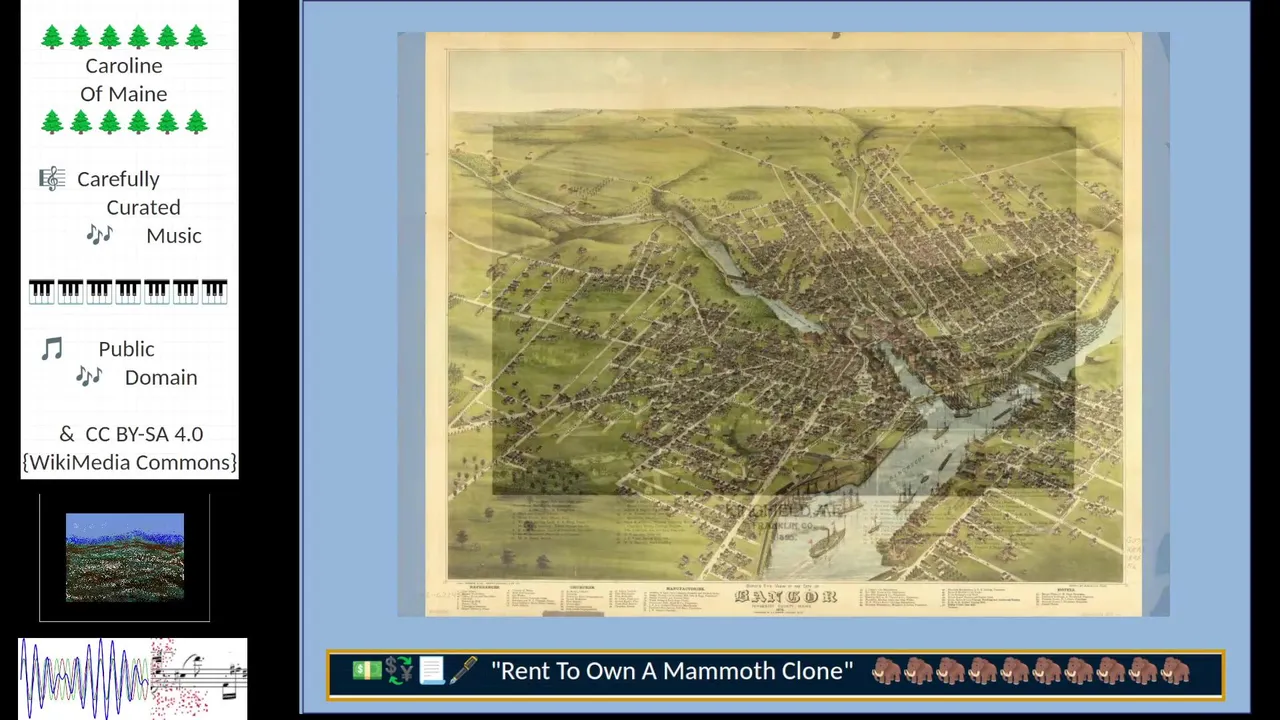Click the "Domain" text

(x=161, y=377)
